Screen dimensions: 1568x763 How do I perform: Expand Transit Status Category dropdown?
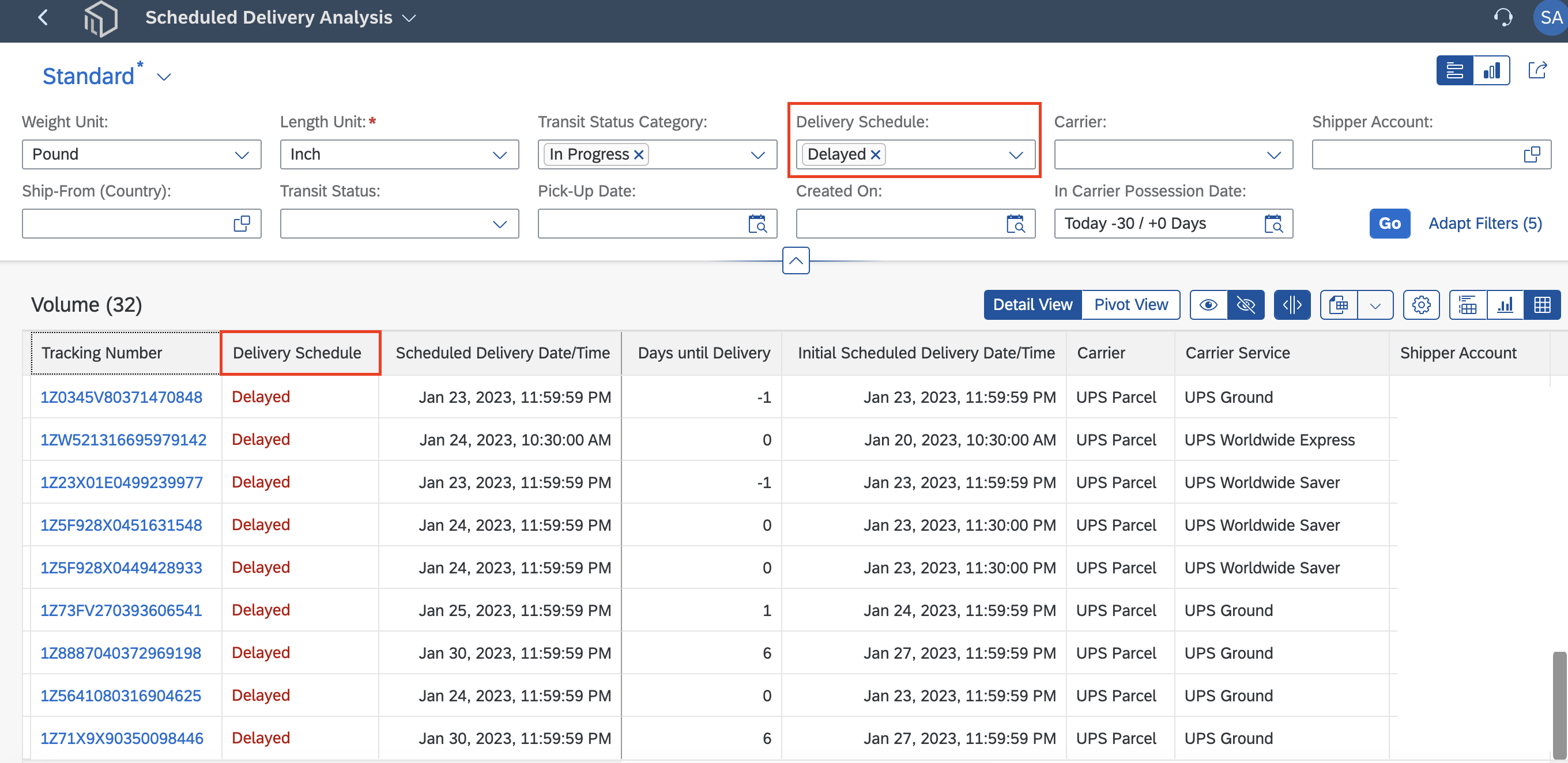click(x=757, y=154)
